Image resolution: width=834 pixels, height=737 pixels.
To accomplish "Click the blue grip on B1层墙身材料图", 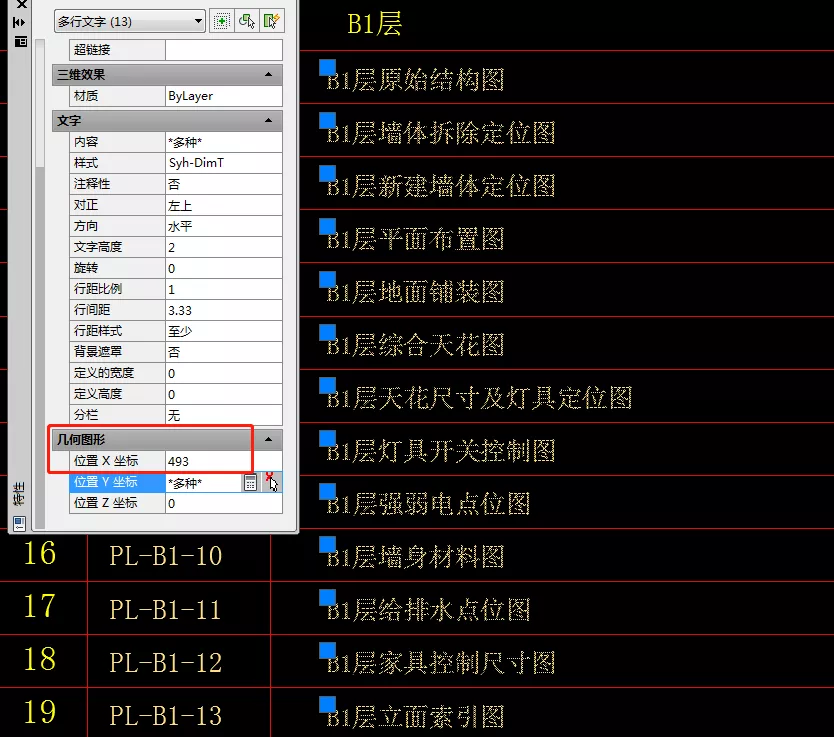I will pyautogui.click(x=328, y=545).
